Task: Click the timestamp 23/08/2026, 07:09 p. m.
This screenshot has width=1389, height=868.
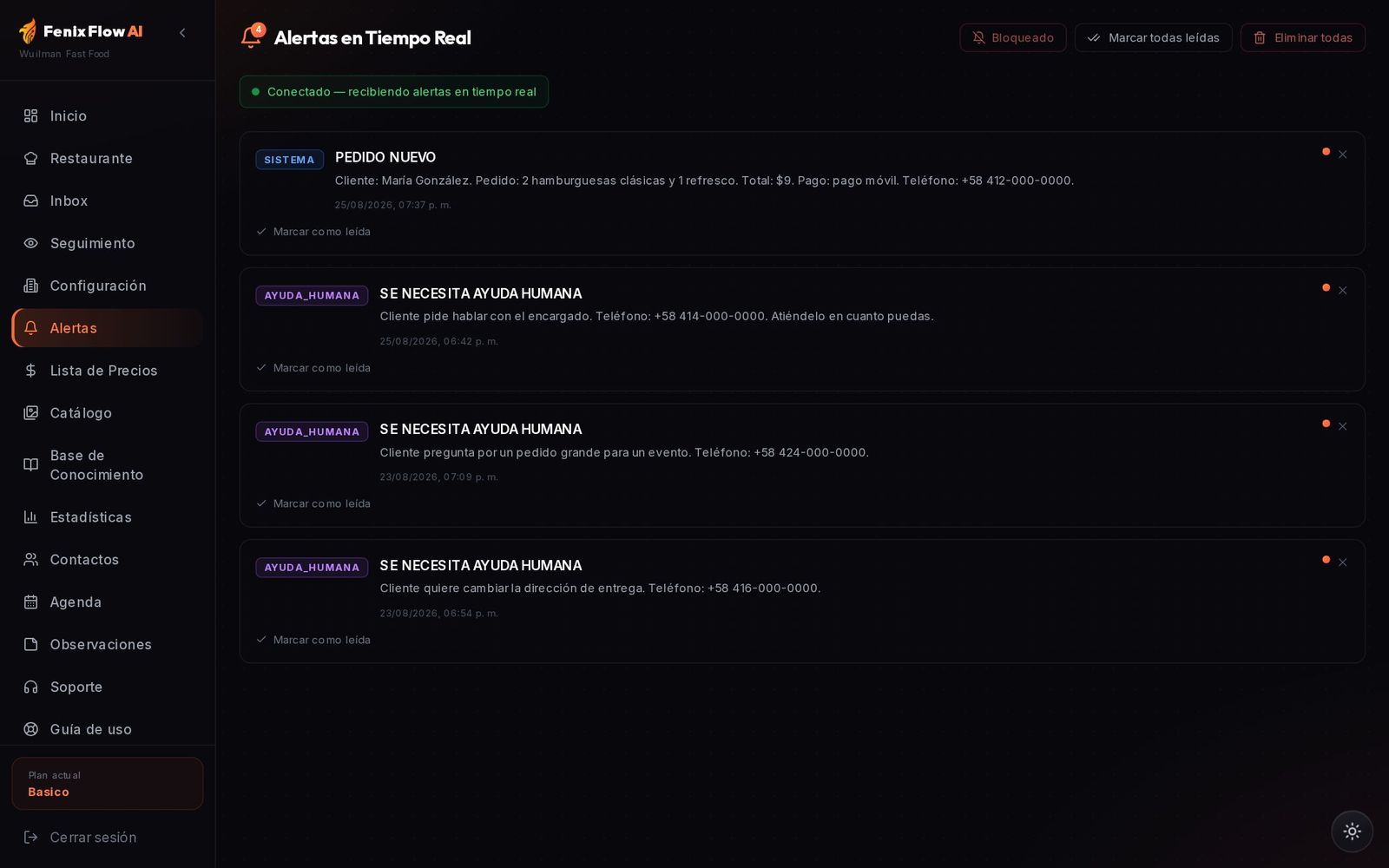Action: [x=438, y=477]
